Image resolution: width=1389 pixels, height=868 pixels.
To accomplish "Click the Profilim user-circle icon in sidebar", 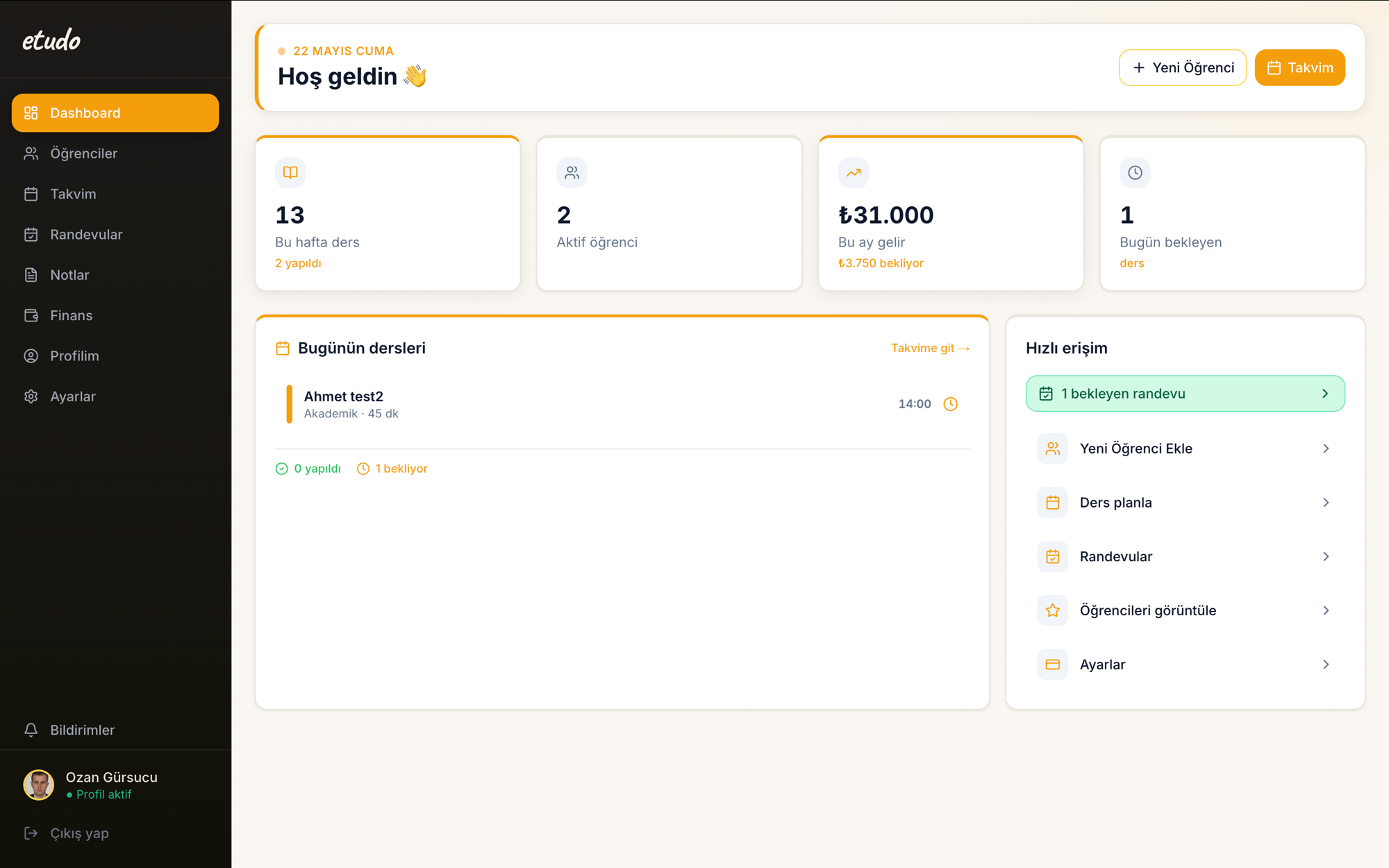I will pyautogui.click(x=31, y=356).
